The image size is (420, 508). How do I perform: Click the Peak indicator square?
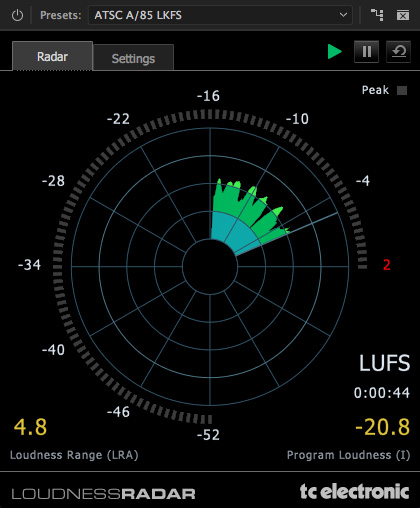click(x=402, y=90)
